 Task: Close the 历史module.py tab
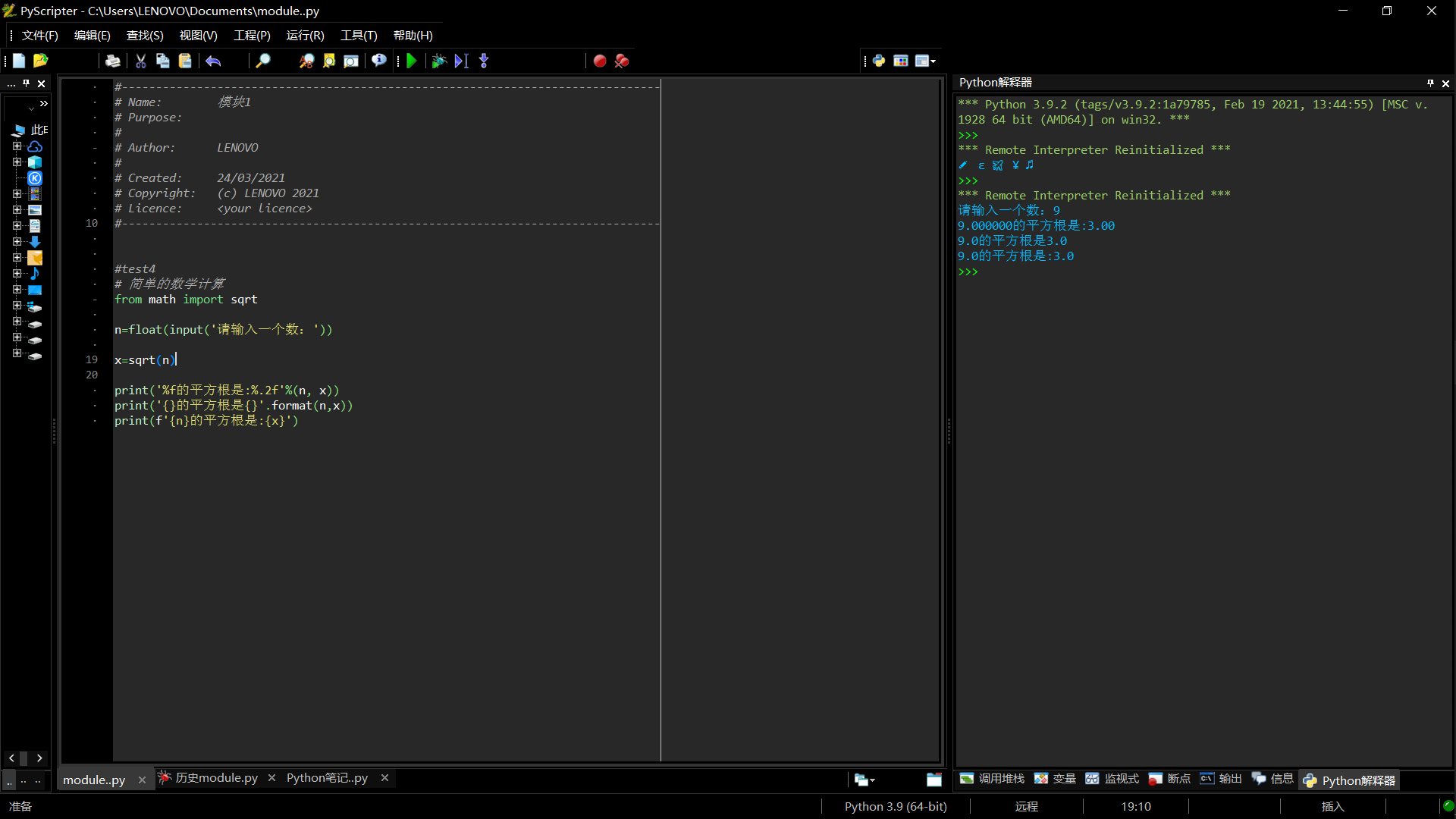pyautogui.click(x=271, y=778)
